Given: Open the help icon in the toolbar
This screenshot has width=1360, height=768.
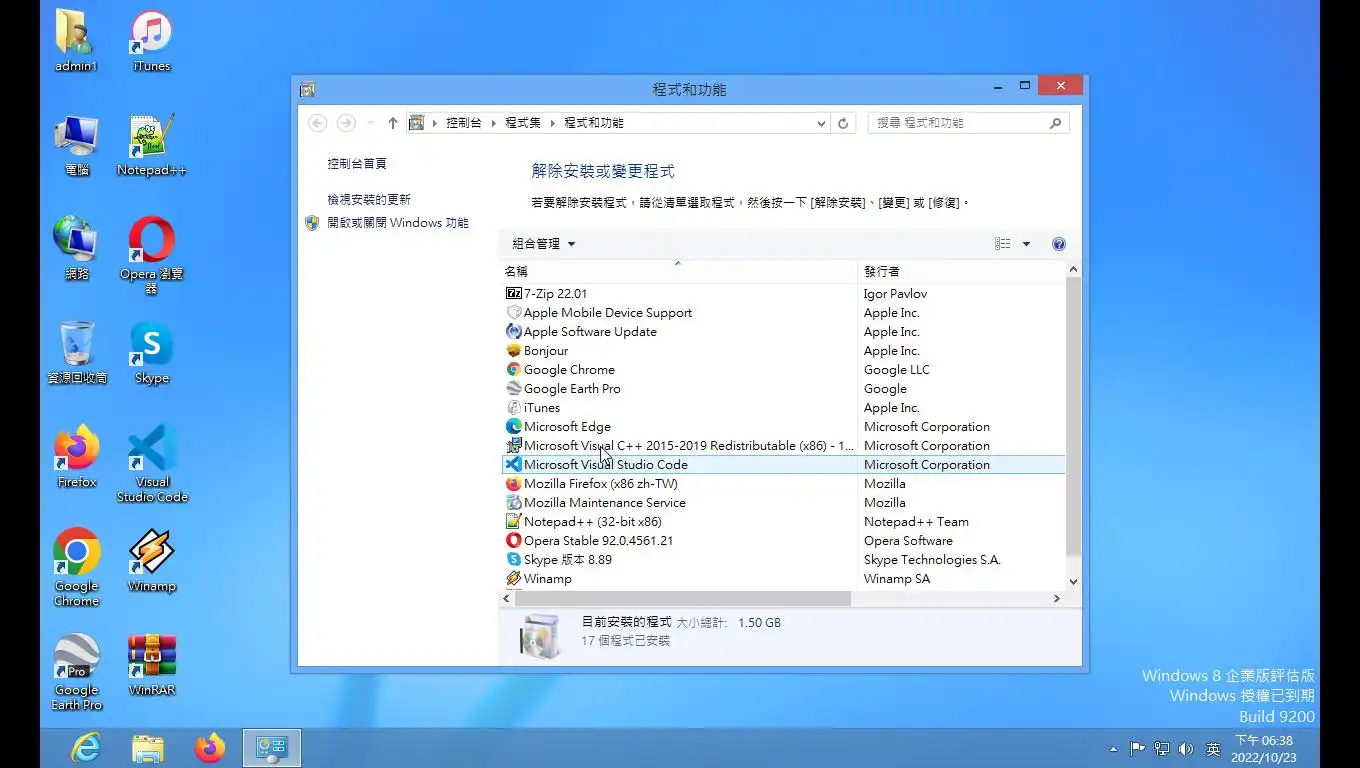Looking at the screenshot, I should pyautogui.click(x=1059, y=244).
